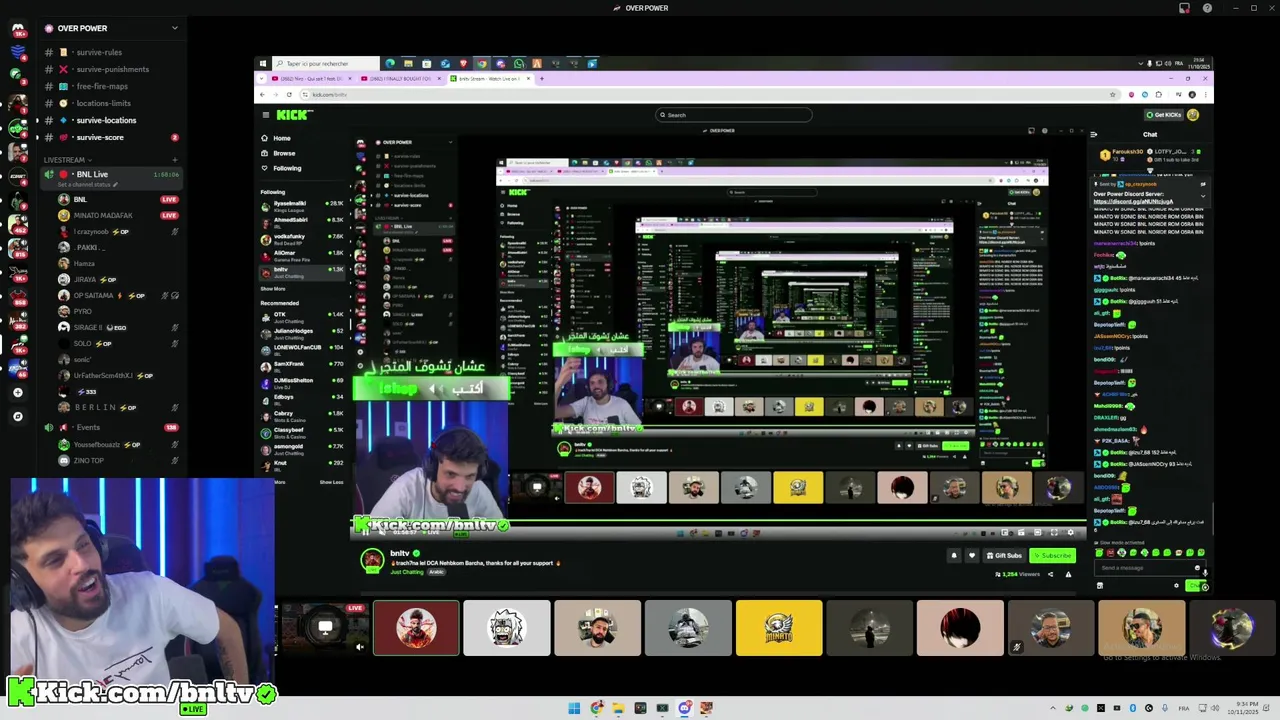Open Chrome on bottom taskbar
The image size is (1280, 720).
(x=596, y=709)
